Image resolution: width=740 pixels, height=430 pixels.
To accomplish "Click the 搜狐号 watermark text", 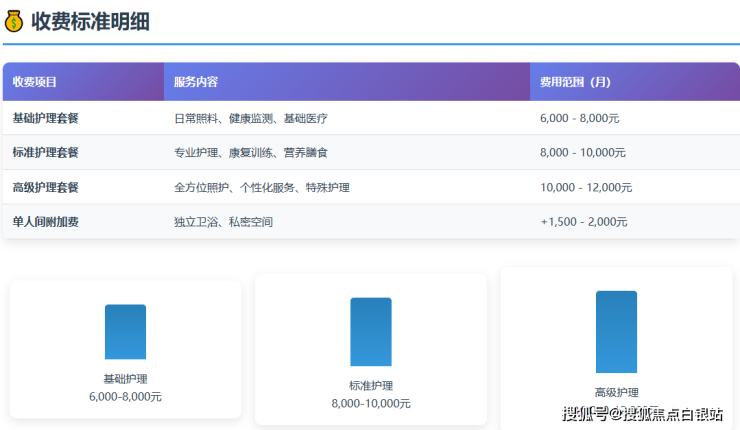I will click(x=586, y=414).
